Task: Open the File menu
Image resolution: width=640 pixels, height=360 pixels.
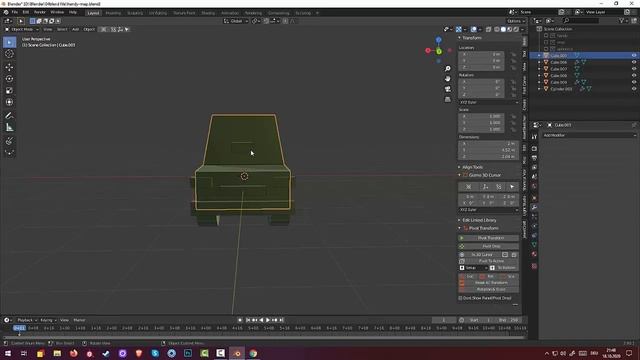Action: point(15,12)
